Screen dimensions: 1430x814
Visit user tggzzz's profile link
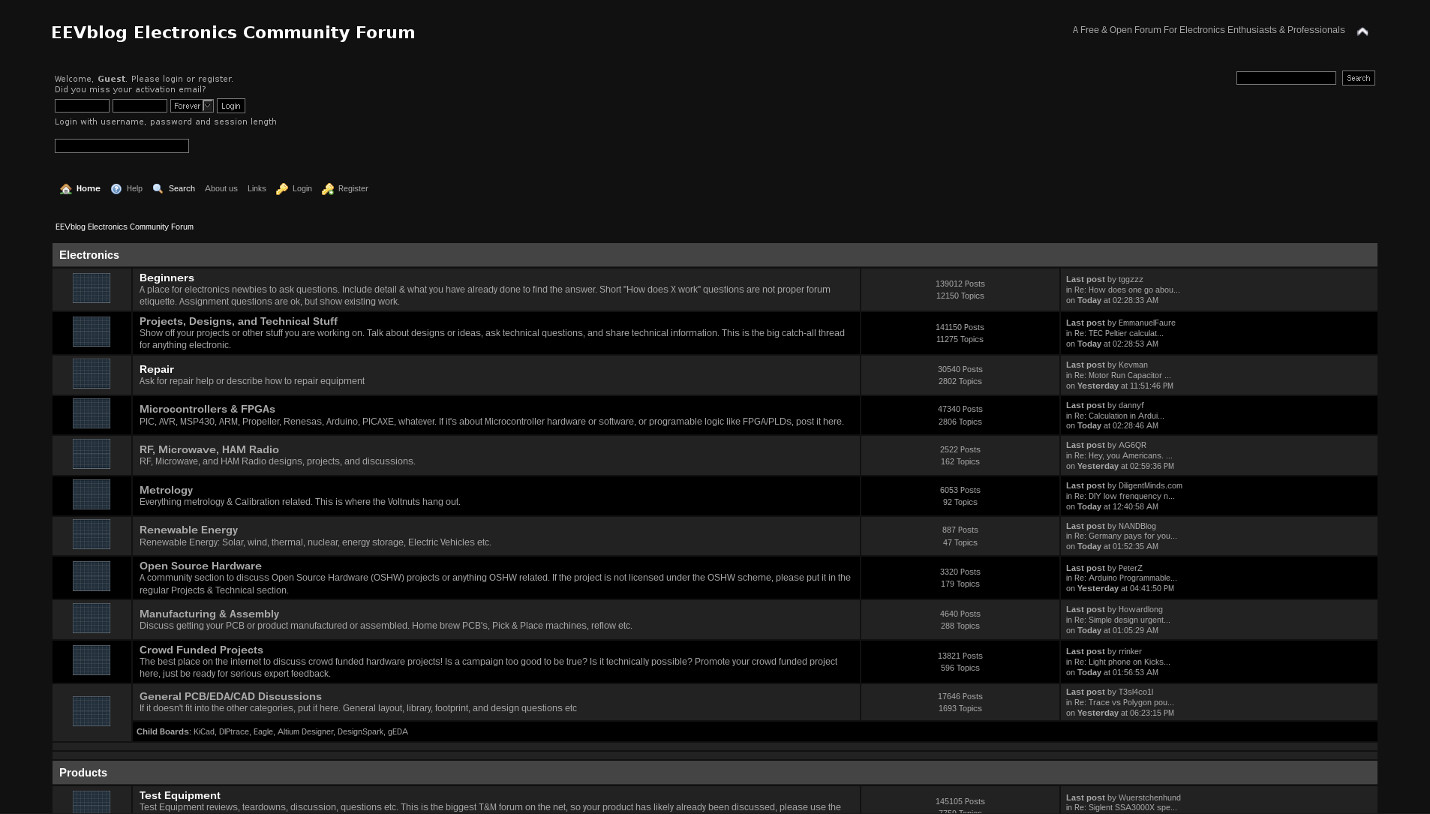coord(1130,279)
